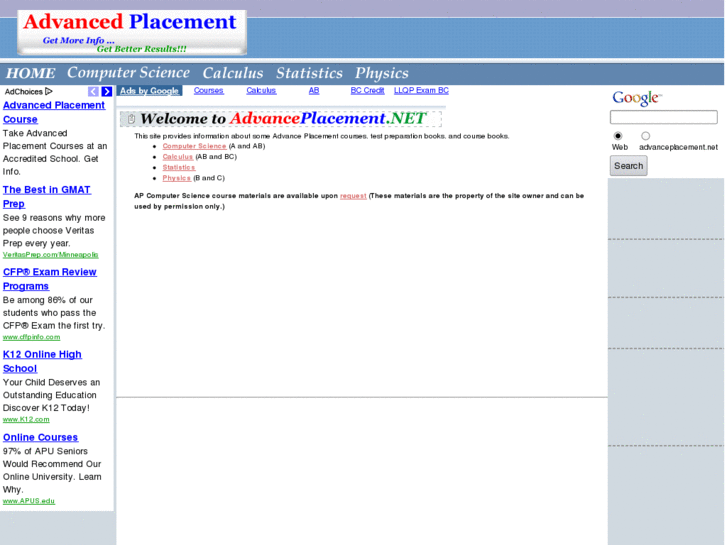The width and height of the screenshot is (727, 545).
Task: Open the Calculus nav item
Action: click(x=233, y=73)
